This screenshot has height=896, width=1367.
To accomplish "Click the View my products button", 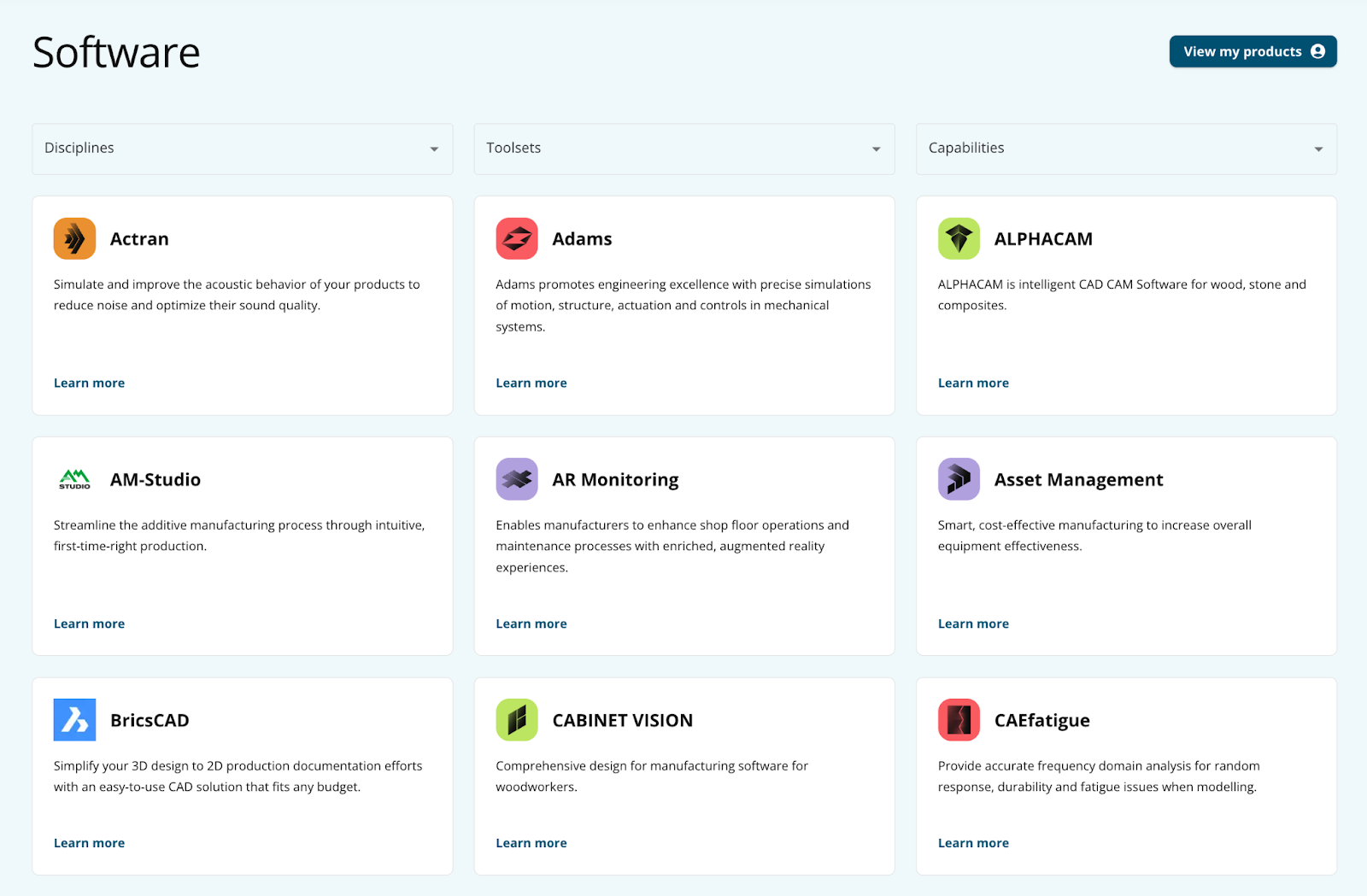I will click(x=1253, y=51).
